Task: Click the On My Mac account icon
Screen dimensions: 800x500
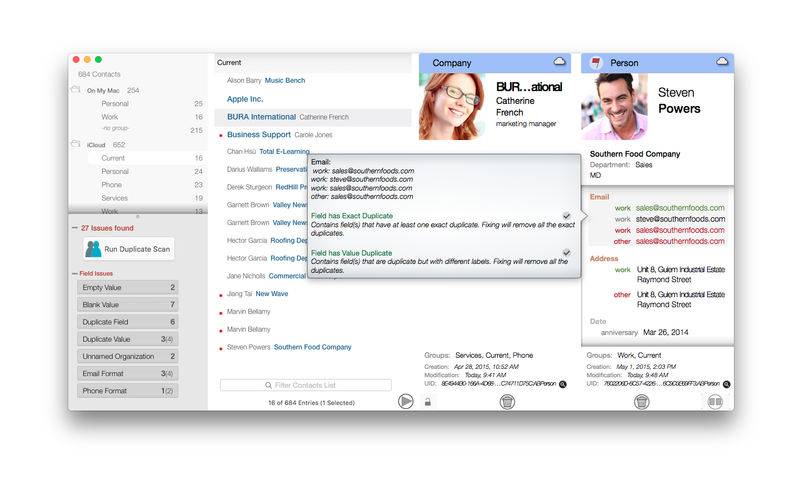Action: 76,90
